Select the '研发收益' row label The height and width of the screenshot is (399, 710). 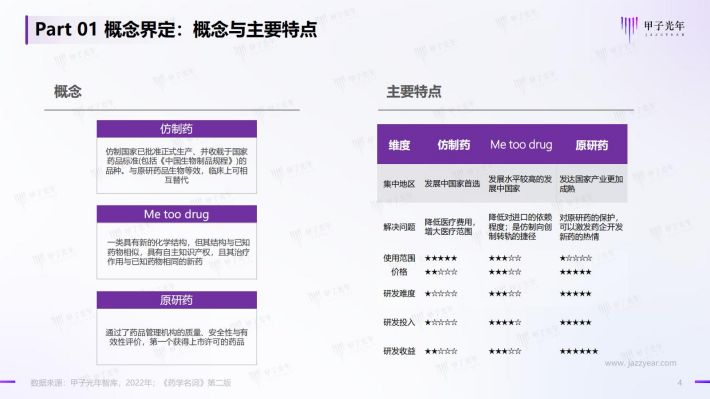(x=399, y=351)
